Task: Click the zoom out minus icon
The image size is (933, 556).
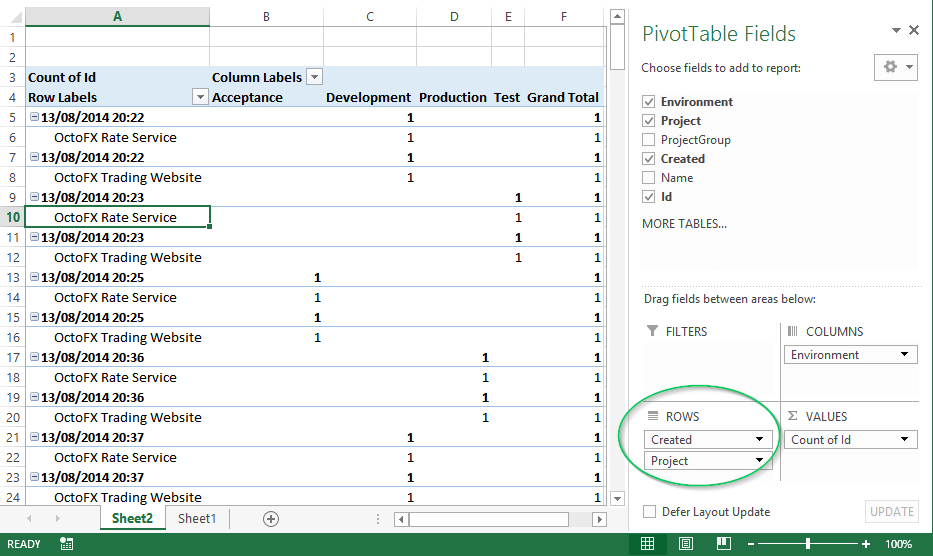Action: (752, 544)
